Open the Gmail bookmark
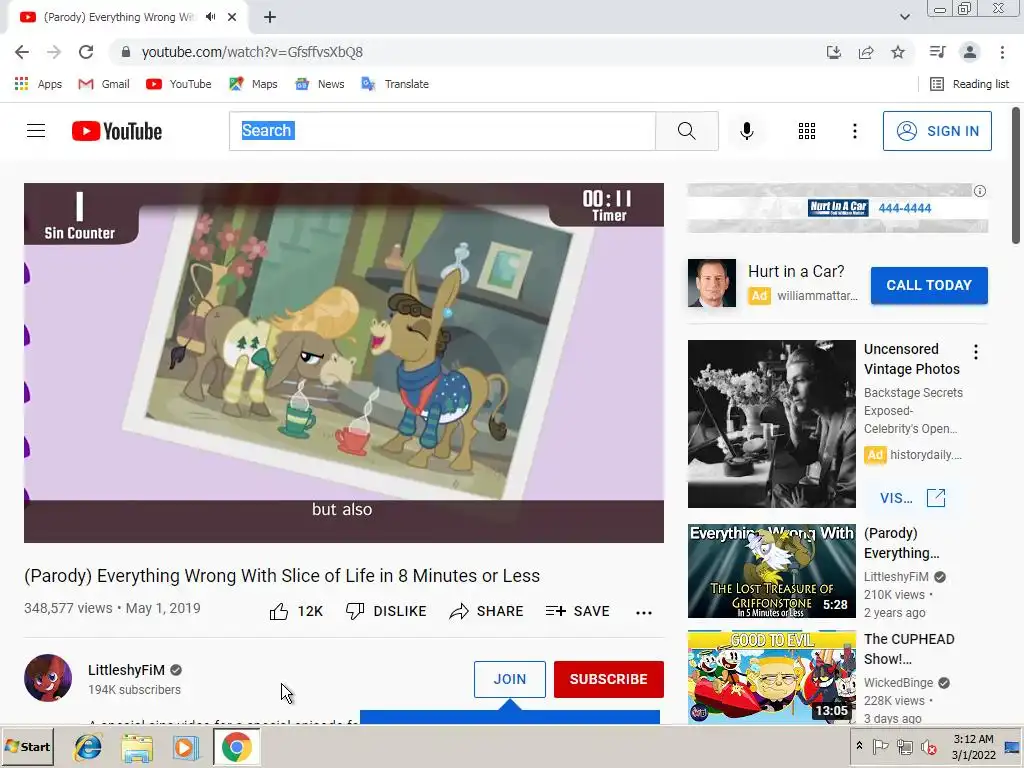The image size is (1024, 768). pyautogui.click(x=104, y=84)
